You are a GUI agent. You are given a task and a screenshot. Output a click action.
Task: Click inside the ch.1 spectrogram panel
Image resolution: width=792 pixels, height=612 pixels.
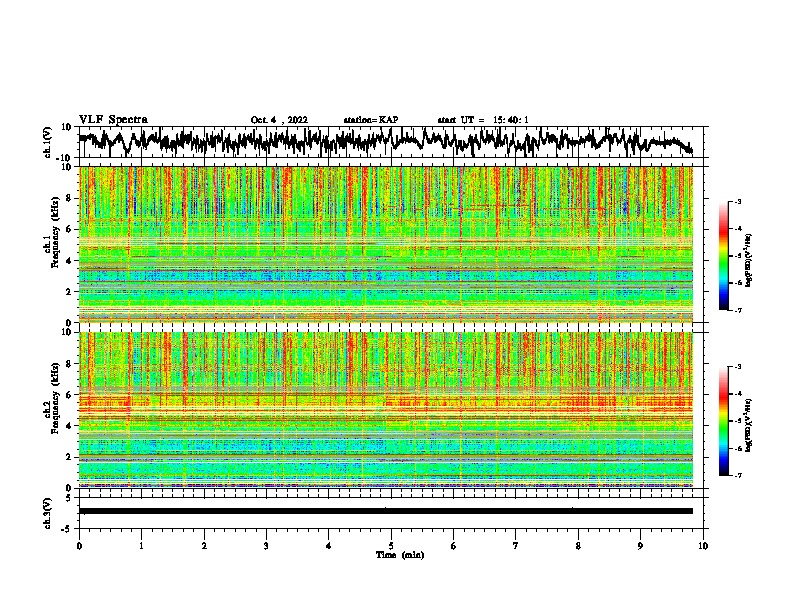click(385, 244)
